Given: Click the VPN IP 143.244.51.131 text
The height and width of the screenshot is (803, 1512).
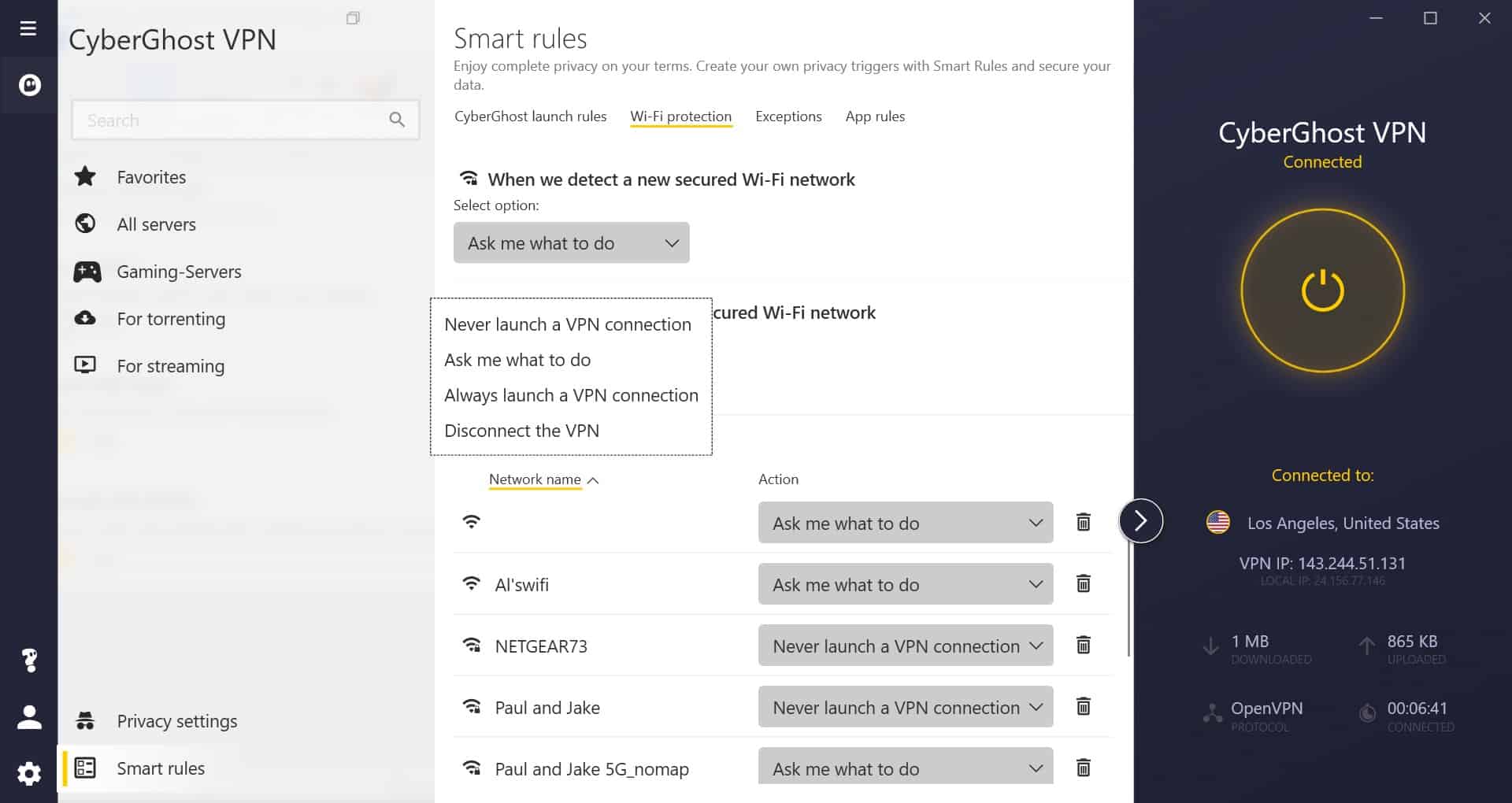Looking at the screenshot, I should pos(1322,564).
